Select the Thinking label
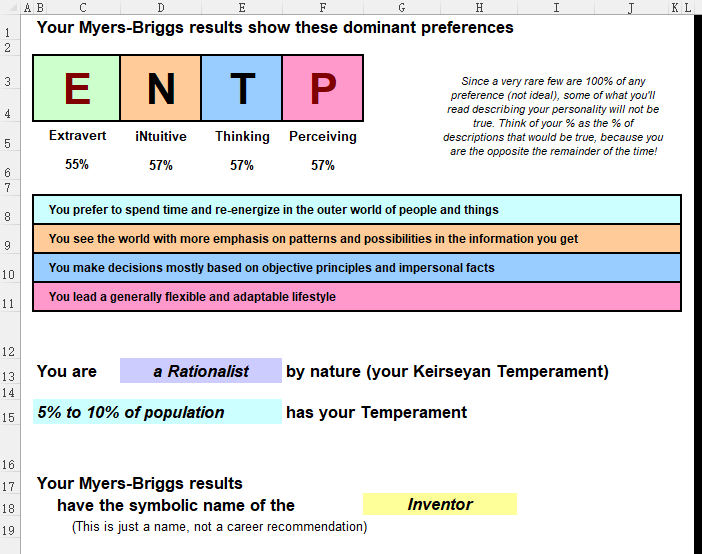 pos(242,136)
